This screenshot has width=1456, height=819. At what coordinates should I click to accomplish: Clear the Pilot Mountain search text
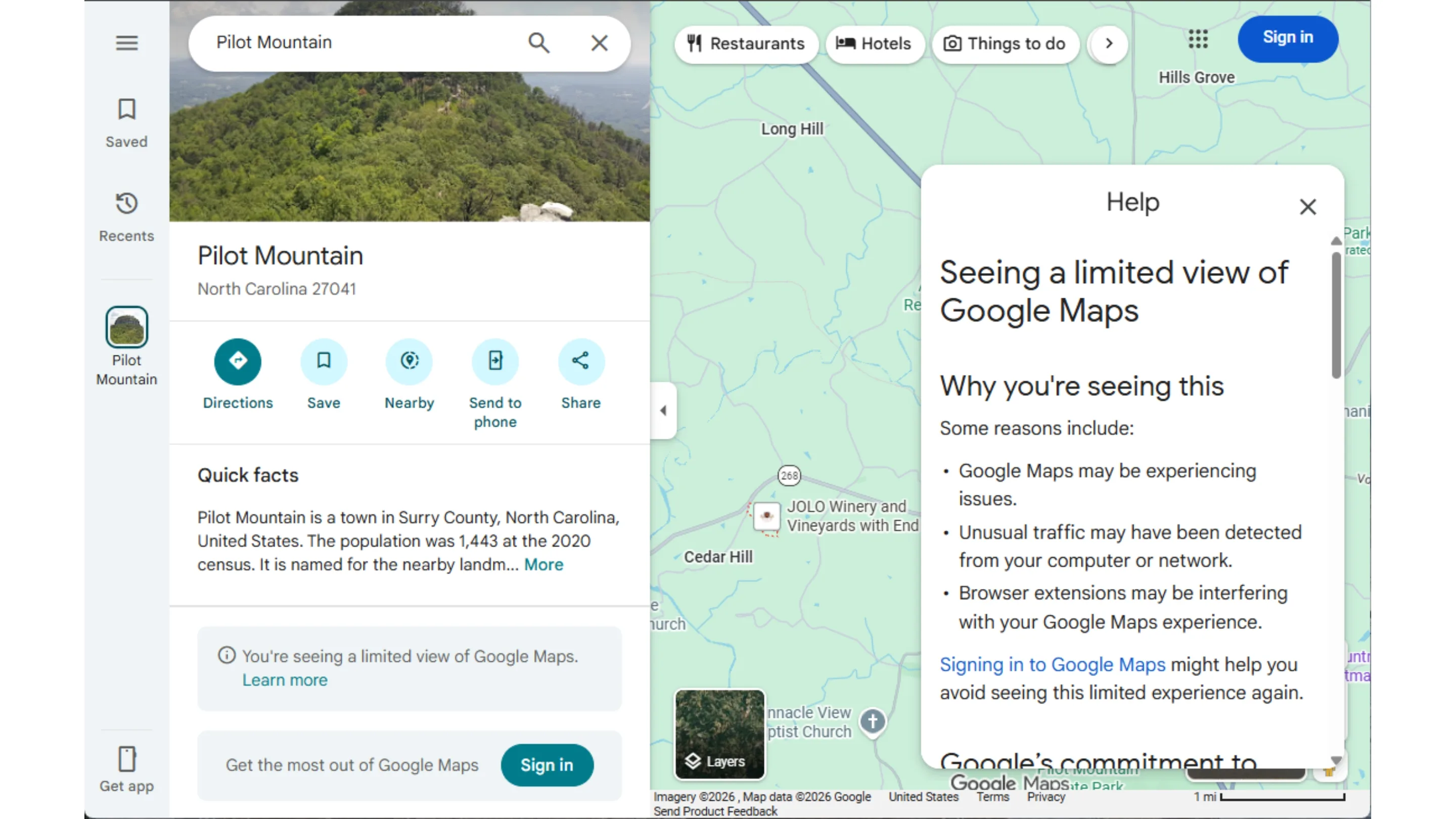[599, 43]
